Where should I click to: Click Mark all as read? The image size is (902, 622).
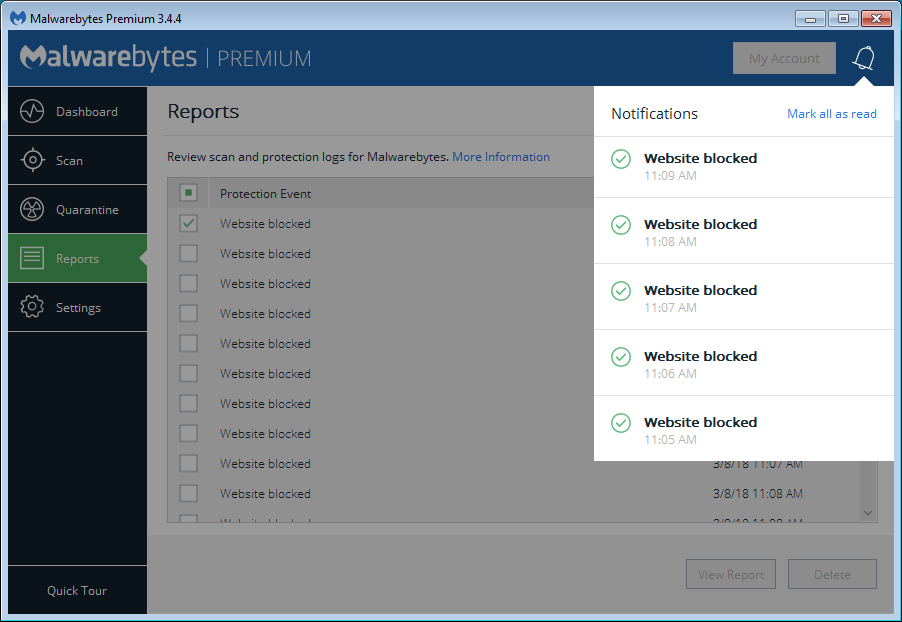pos(832,114)
